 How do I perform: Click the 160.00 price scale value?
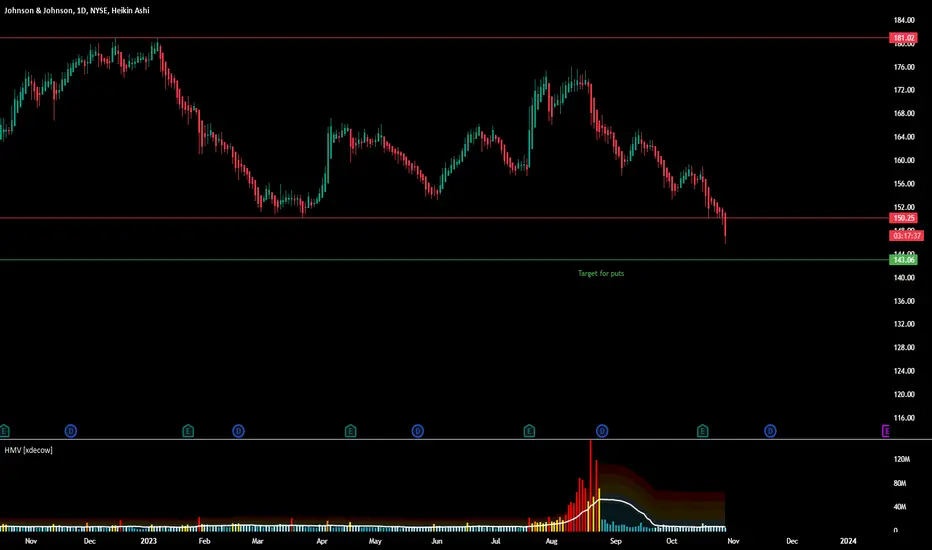pyautogui.click(x=904, y=161)
